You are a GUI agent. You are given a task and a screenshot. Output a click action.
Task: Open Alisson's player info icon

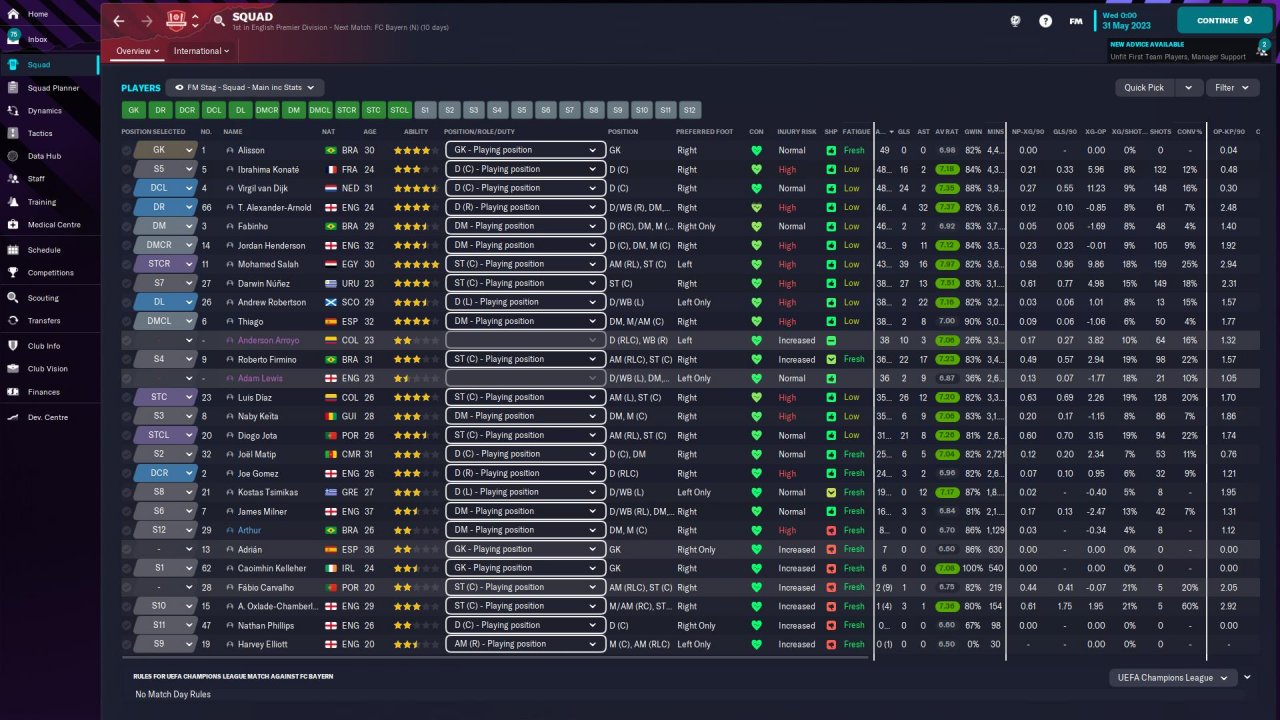(x=230, y=150)
